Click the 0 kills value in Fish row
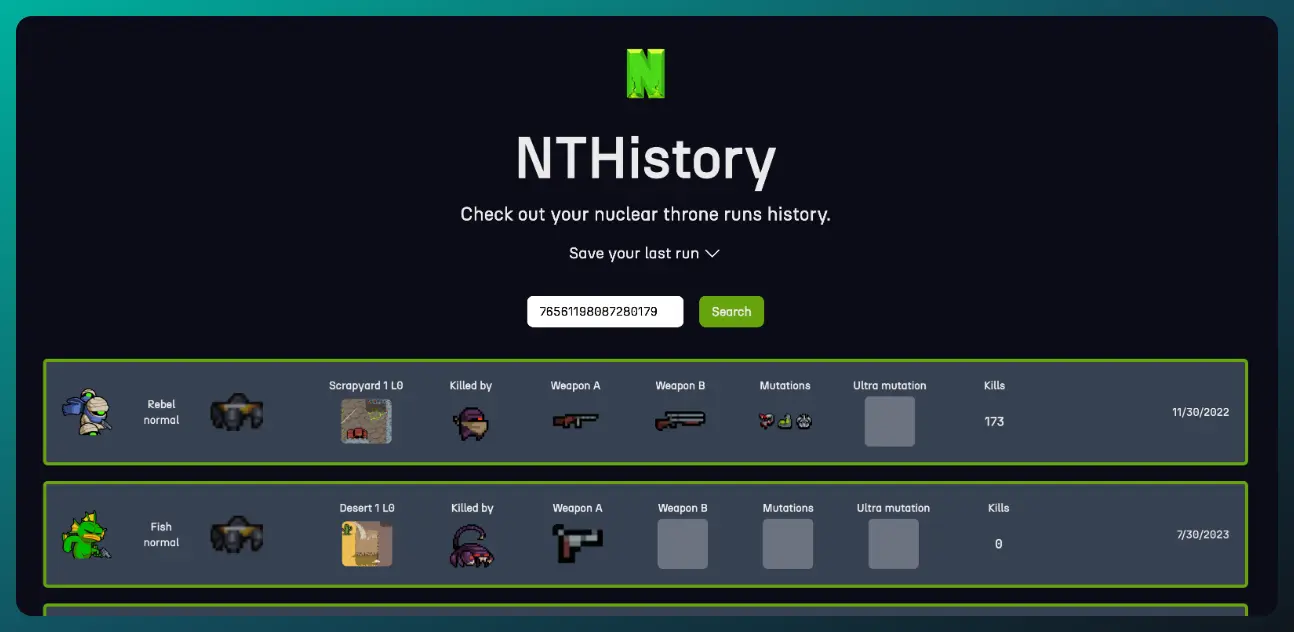1294x632 pixels. tap(998, 544)
